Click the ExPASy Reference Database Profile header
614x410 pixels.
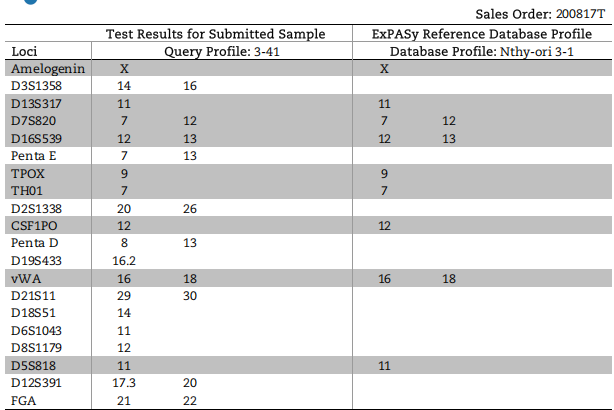click(x=482, y=34)
